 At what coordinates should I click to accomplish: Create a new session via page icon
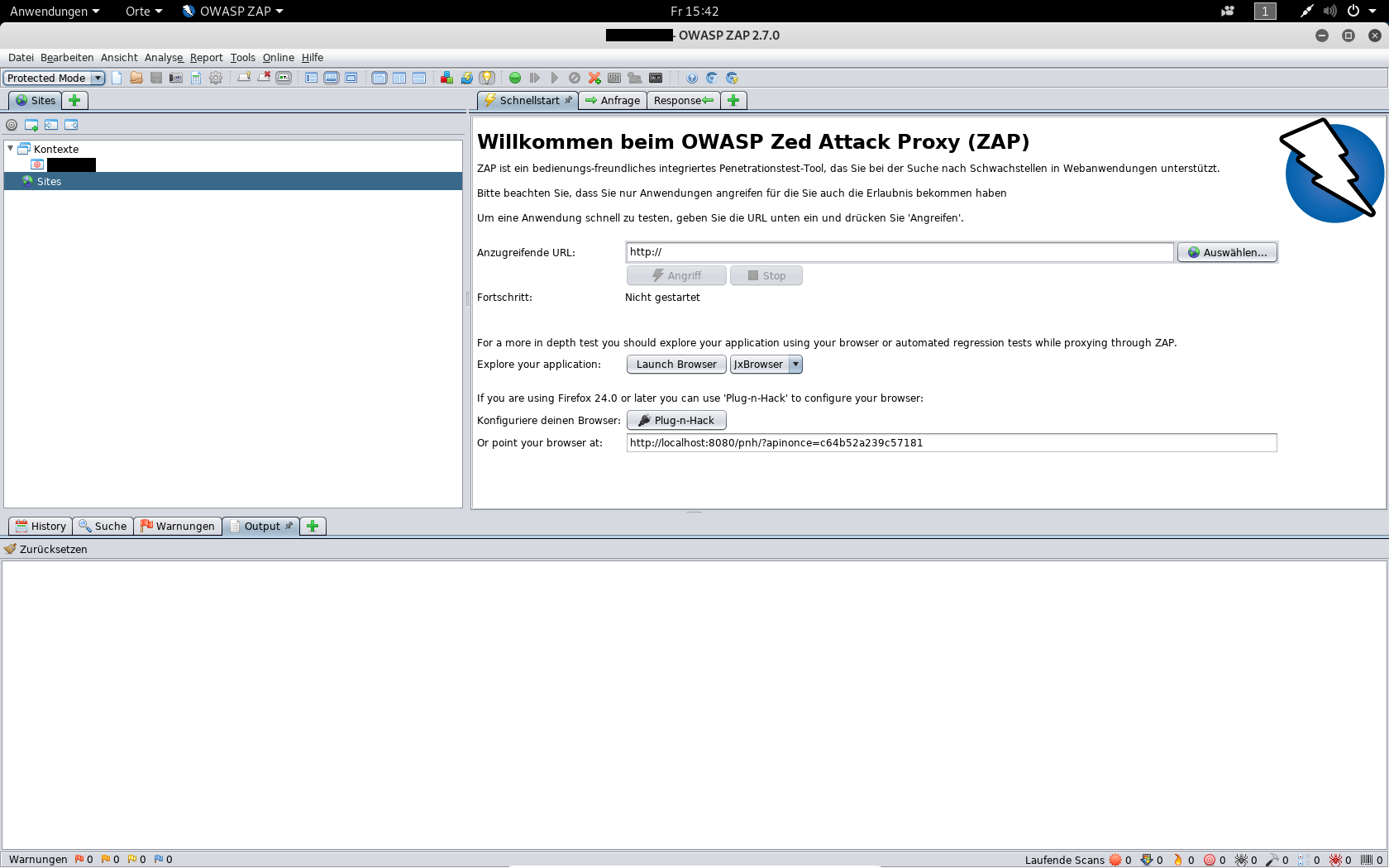117,78
